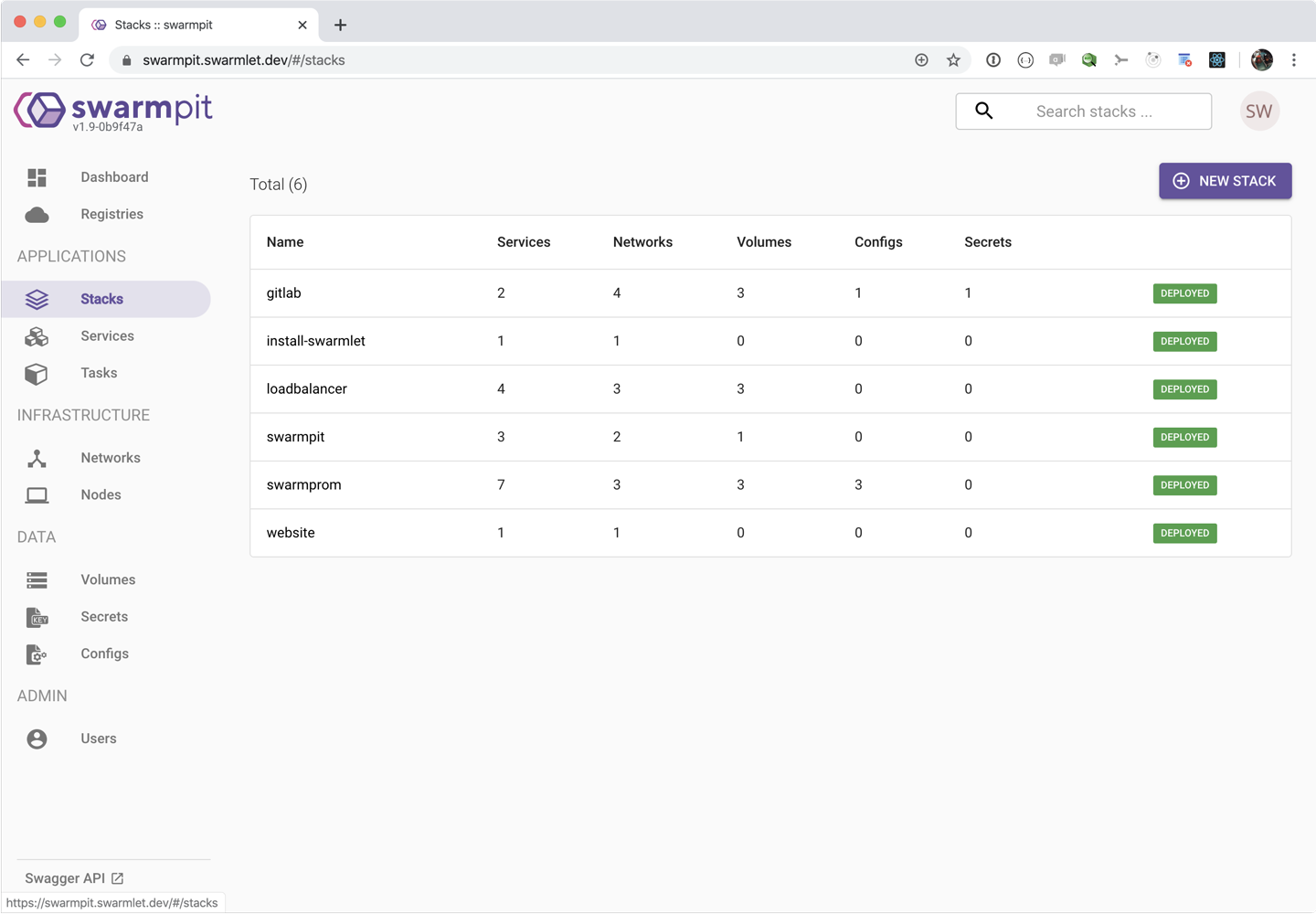Viewport: 1316px width, 914px height.
Task: Open the swarmprom stack entry
Action: click(x=304, y=485)
